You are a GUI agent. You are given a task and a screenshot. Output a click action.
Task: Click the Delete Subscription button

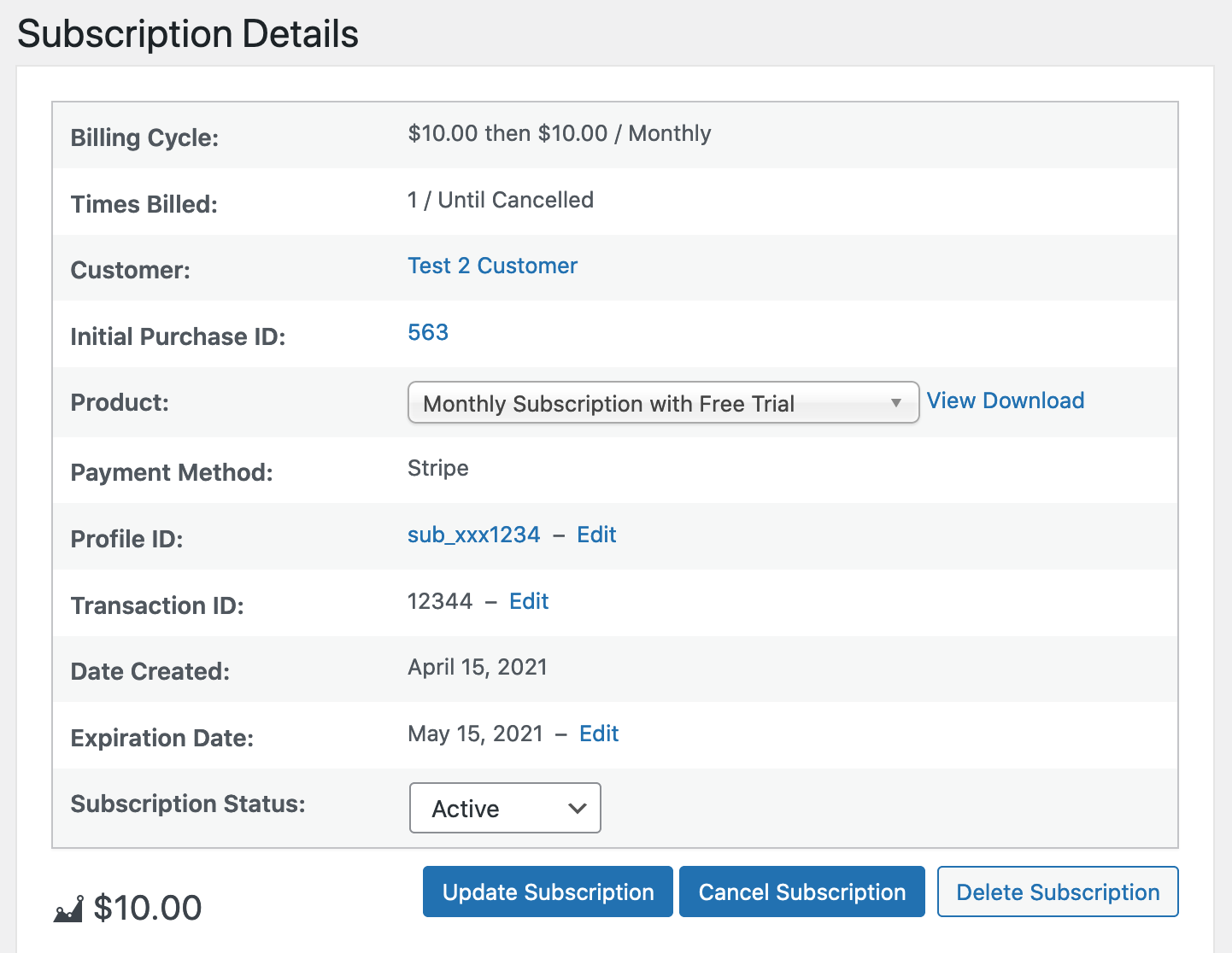click(1057, 892)
